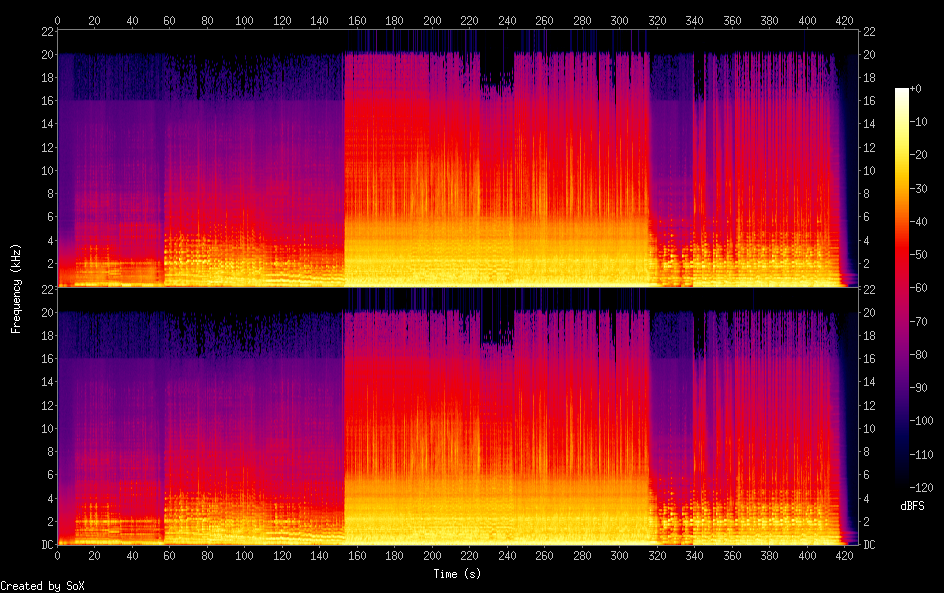Image resolution: width=944 pixels, height=593 pixels.
Task: Click the 6 kHz label left of lower channel
Action: pyautogui.click(x=47, y=475)
